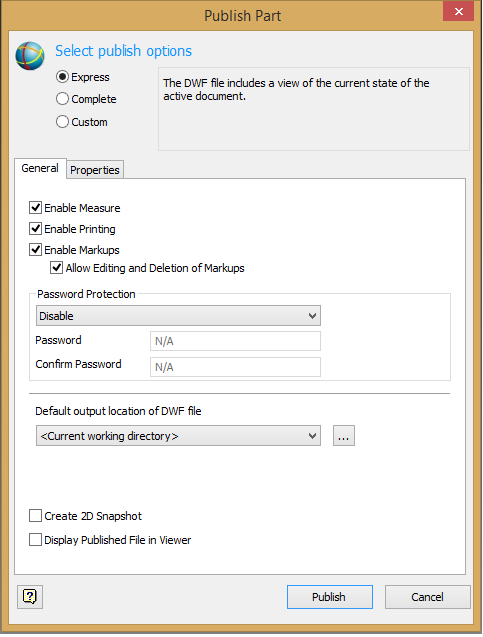483x637 pixels.
Task: Select the Custom radio button
Action: [62, 121]
